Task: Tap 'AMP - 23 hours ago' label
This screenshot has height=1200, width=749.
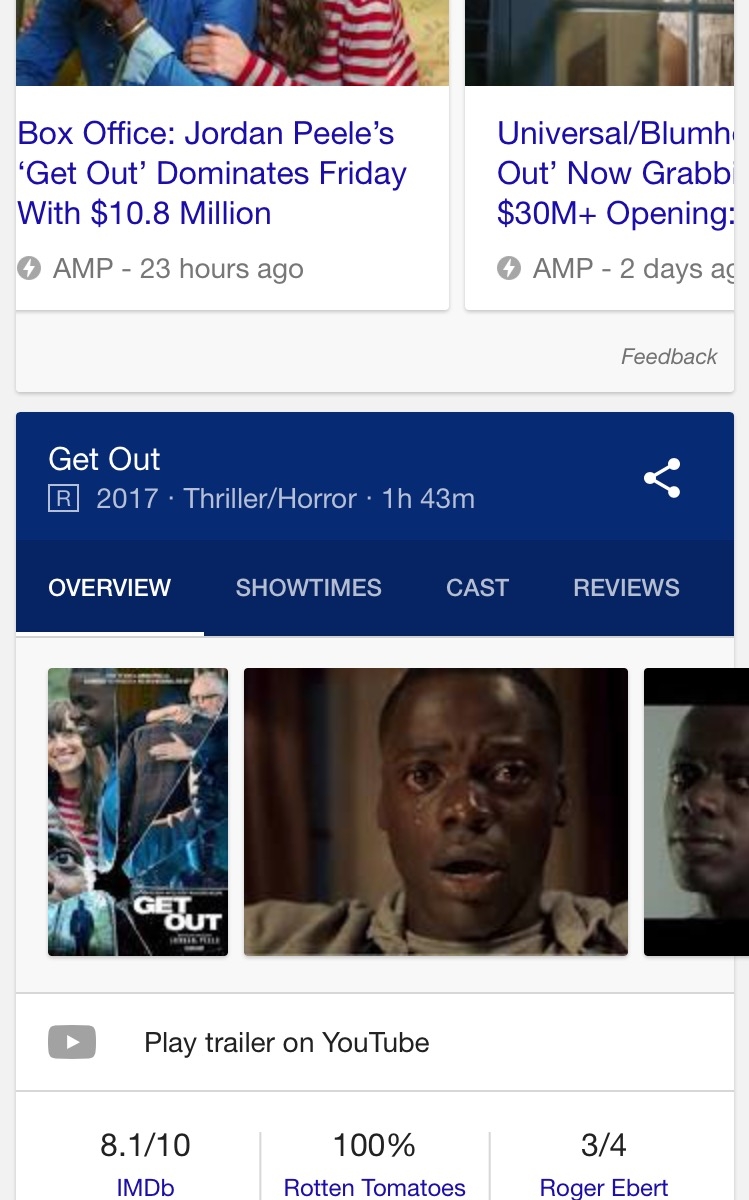Action: click(177, 268)
